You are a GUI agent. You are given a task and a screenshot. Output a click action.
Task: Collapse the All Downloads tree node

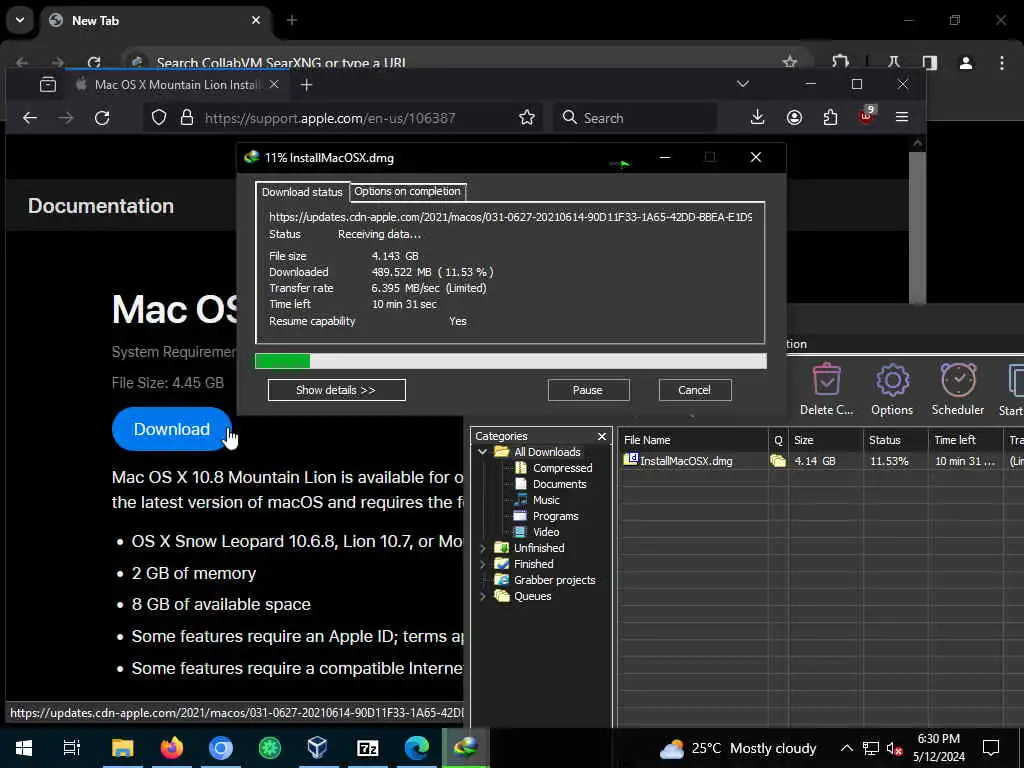tap(483, 452)
